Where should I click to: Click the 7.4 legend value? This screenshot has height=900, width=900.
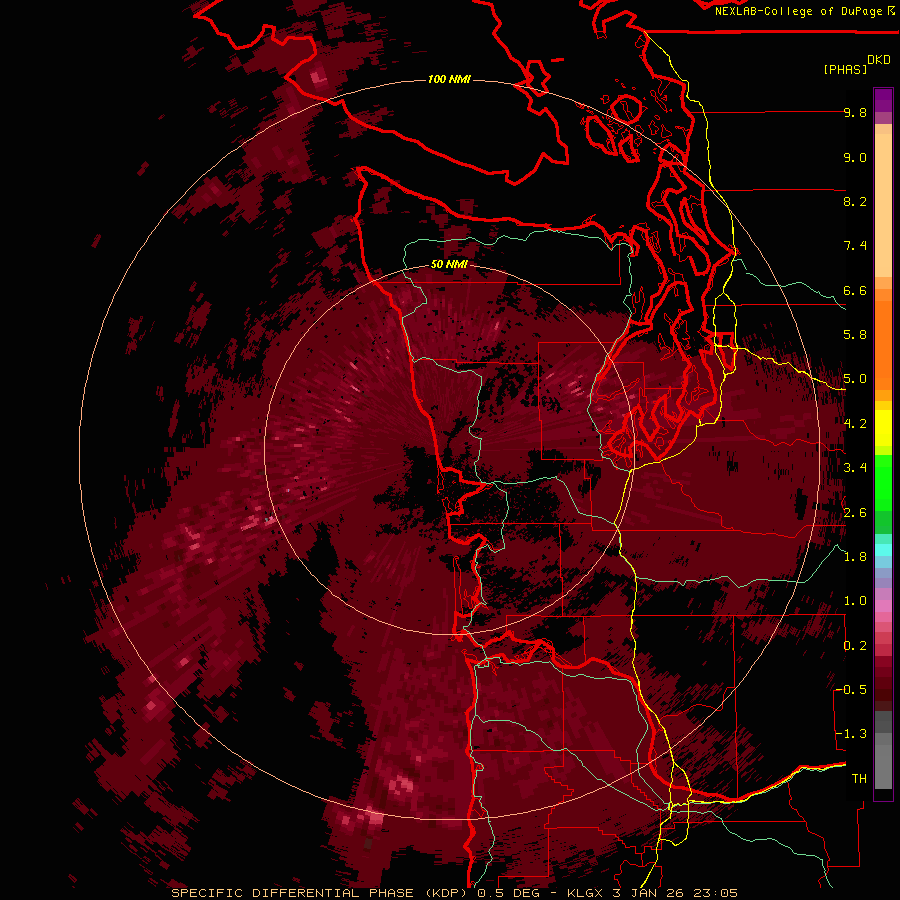point(855,246)
